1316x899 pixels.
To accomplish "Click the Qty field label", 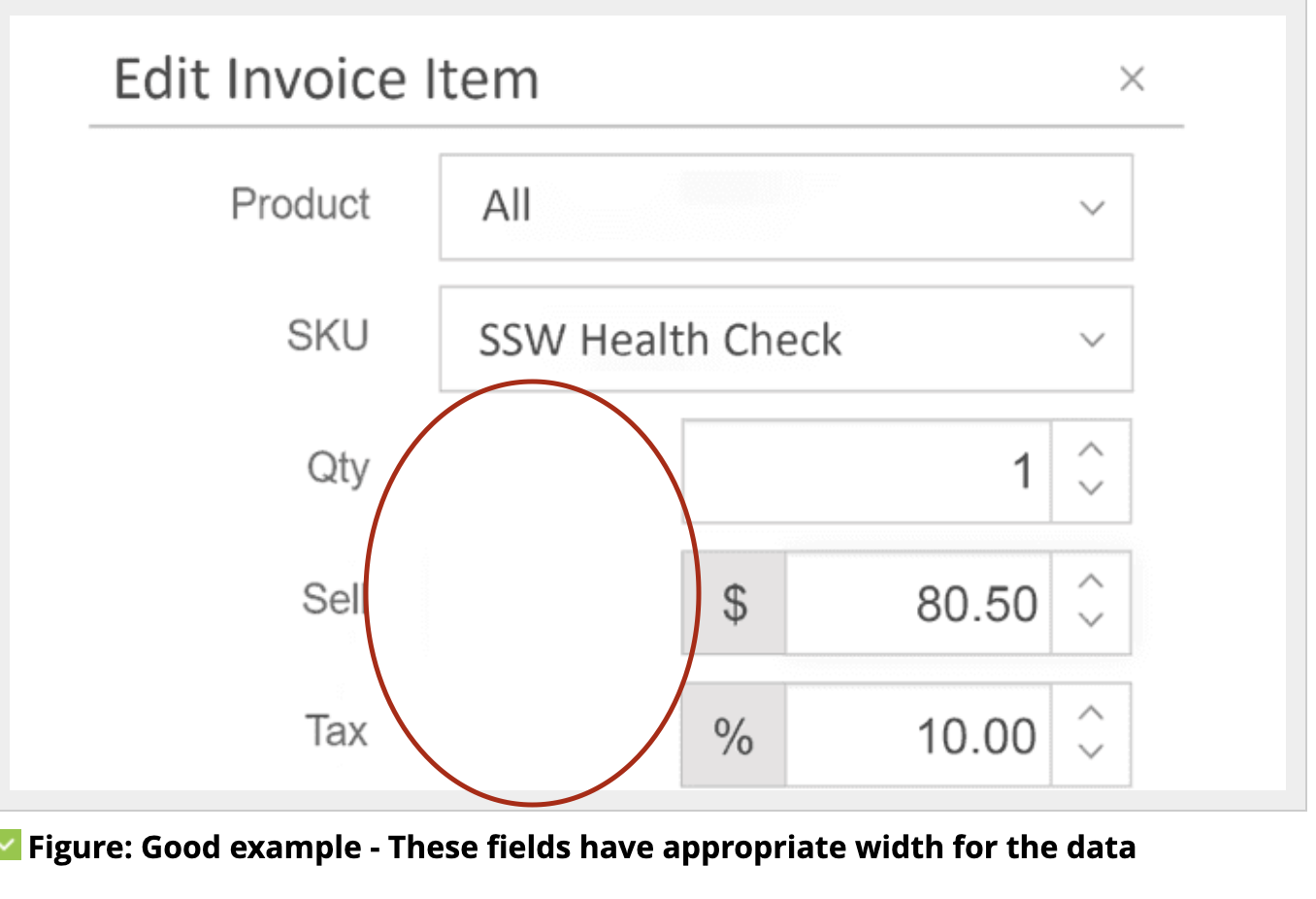I will [x=338, y=467].
